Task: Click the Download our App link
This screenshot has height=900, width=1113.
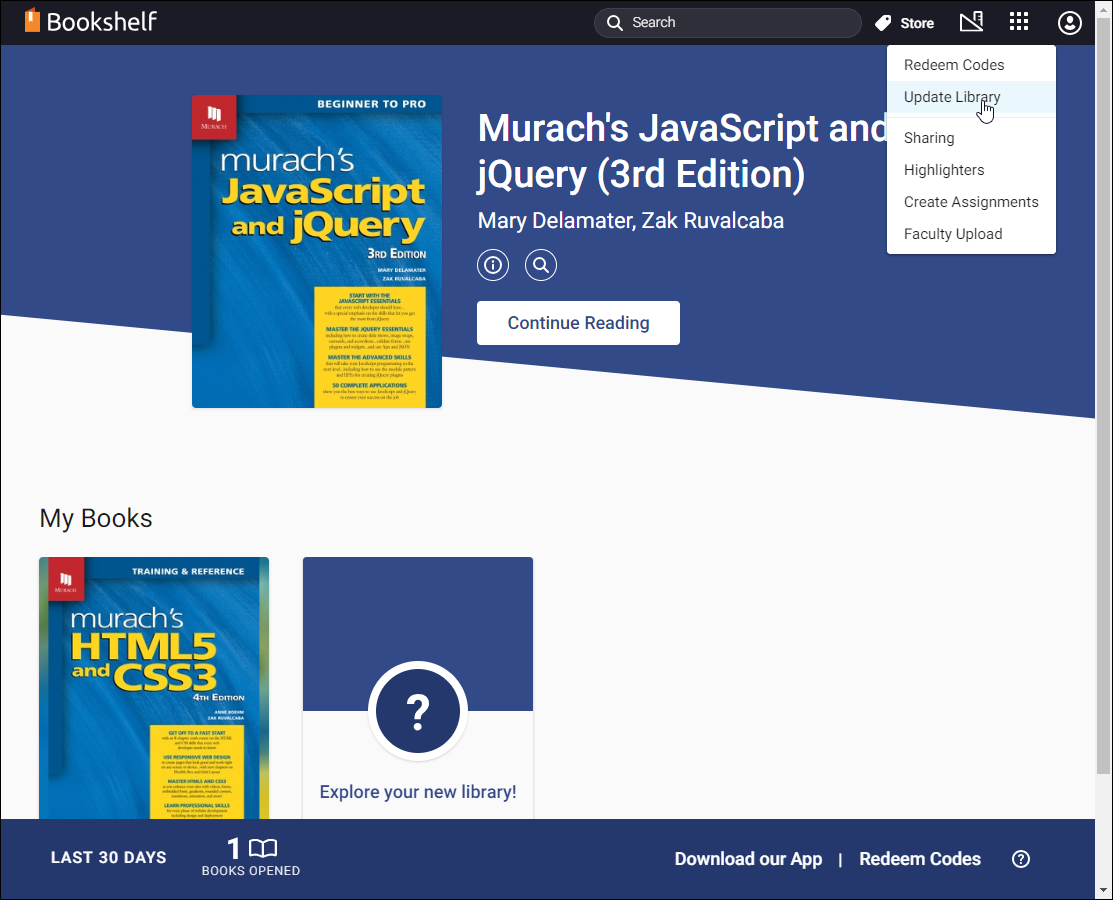Action: tap(748, 858)
